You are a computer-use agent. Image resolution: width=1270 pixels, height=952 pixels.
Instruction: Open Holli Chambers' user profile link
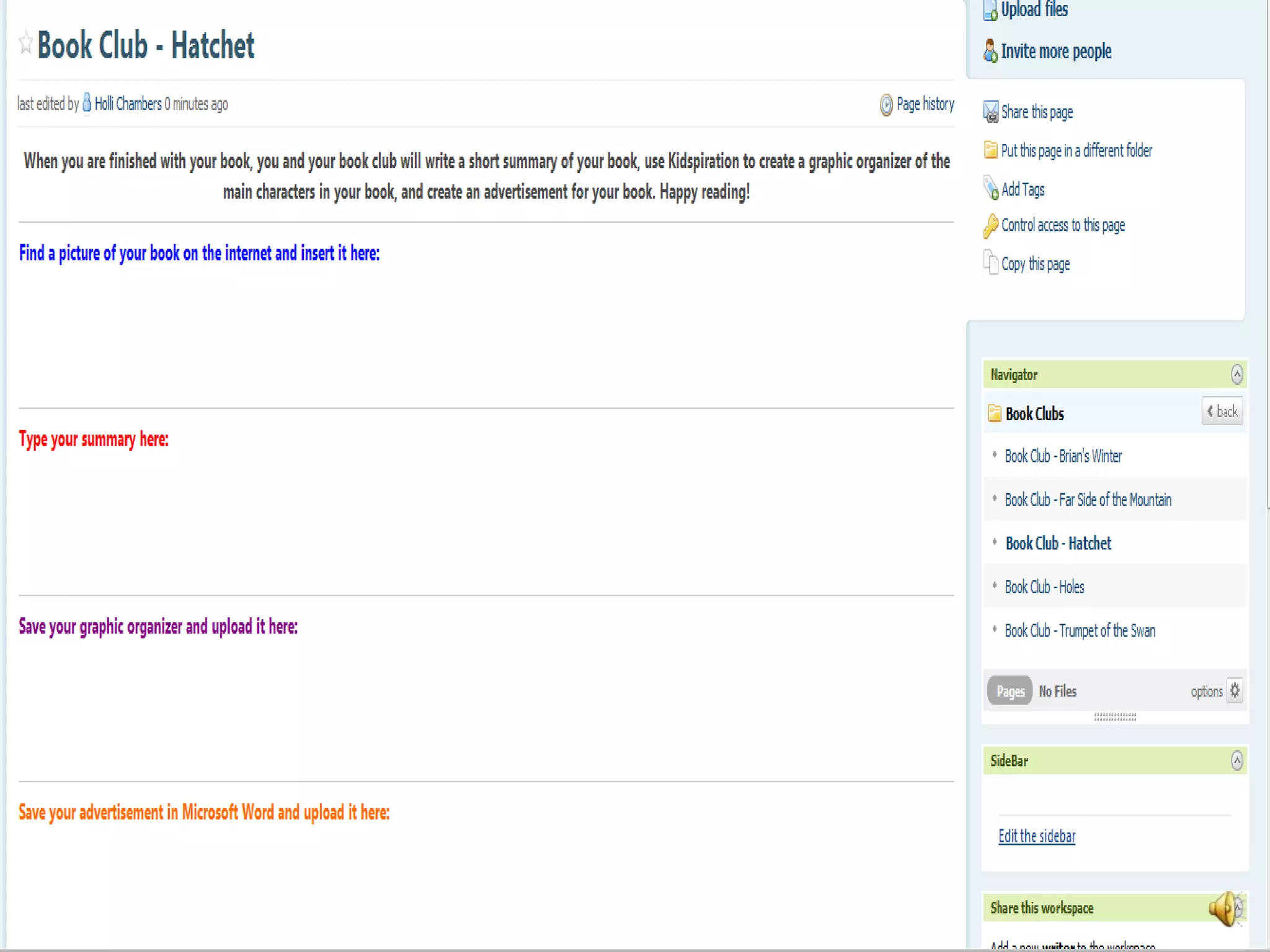(128, 104)
